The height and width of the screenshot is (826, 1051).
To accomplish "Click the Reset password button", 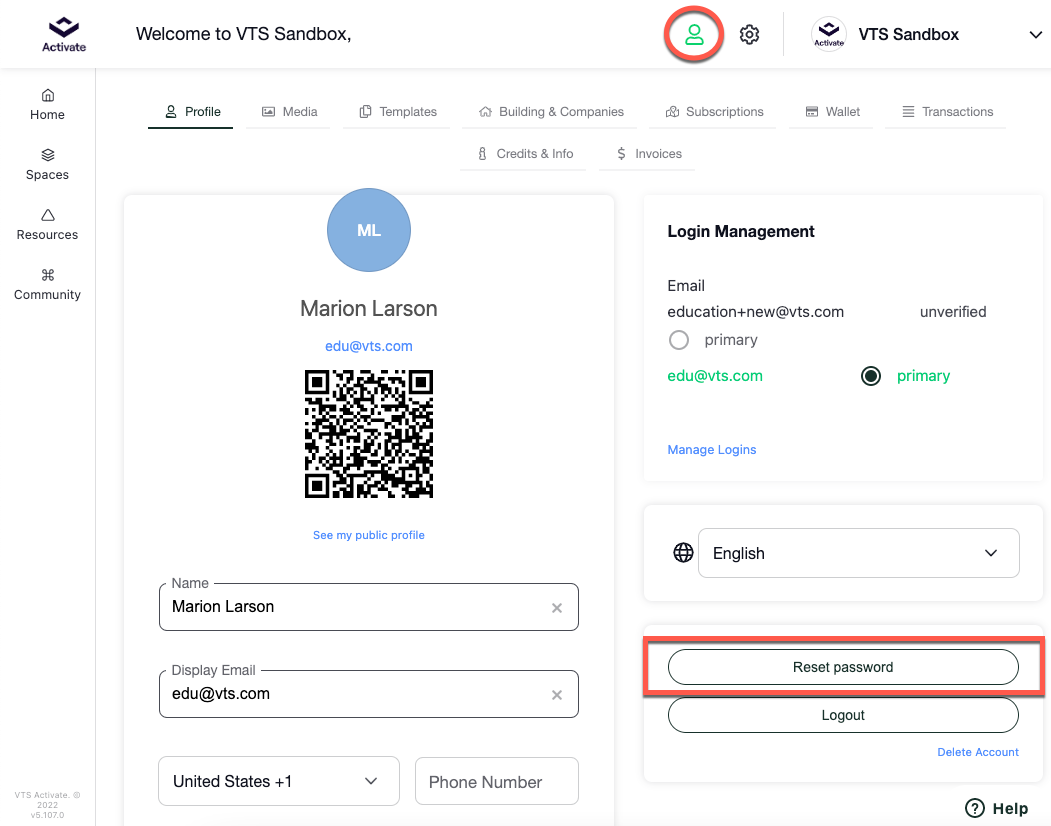I will pyautogui.click(x=843, y=667).
